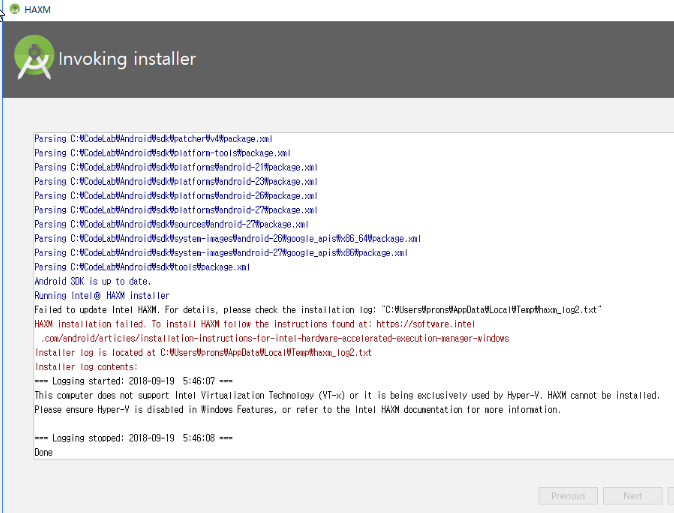Click the HAXM window title text
Image resolution: width=674 pixels, height=513 pixels.
click(37, 9)
